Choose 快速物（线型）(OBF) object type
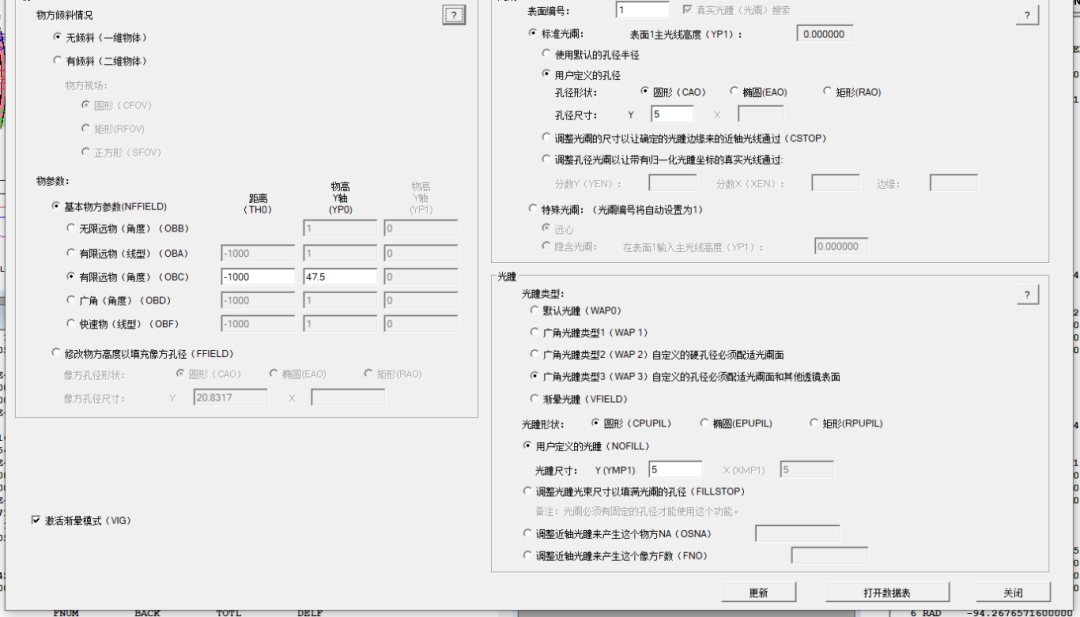The height and width of the screenshot is (617, 1080). point(70,323)
